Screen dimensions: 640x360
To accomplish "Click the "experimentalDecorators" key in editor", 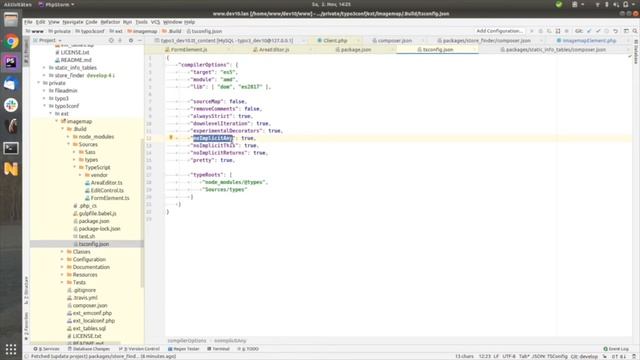I will pos(226,131).
